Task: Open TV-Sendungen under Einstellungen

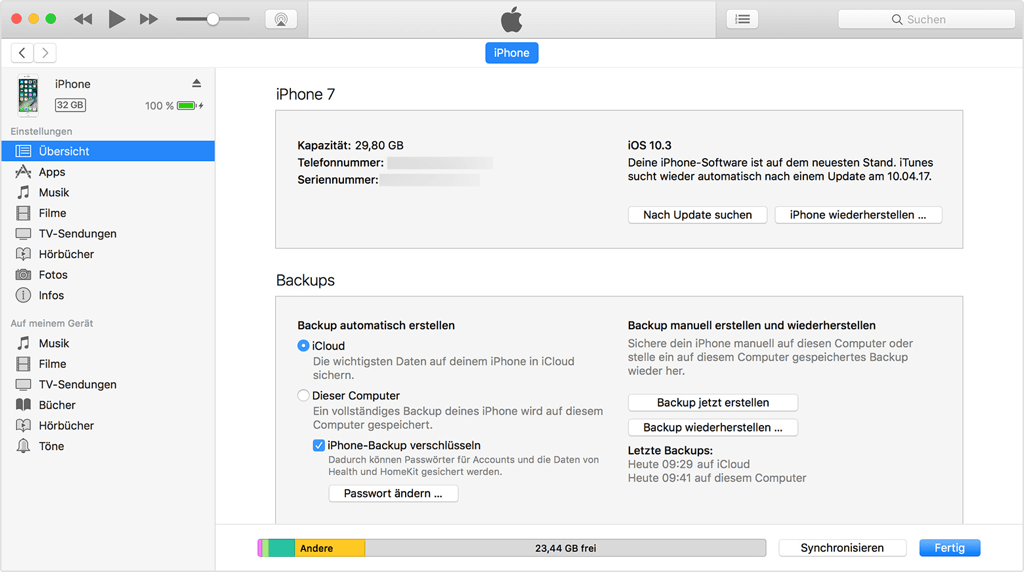Action: 108,234
